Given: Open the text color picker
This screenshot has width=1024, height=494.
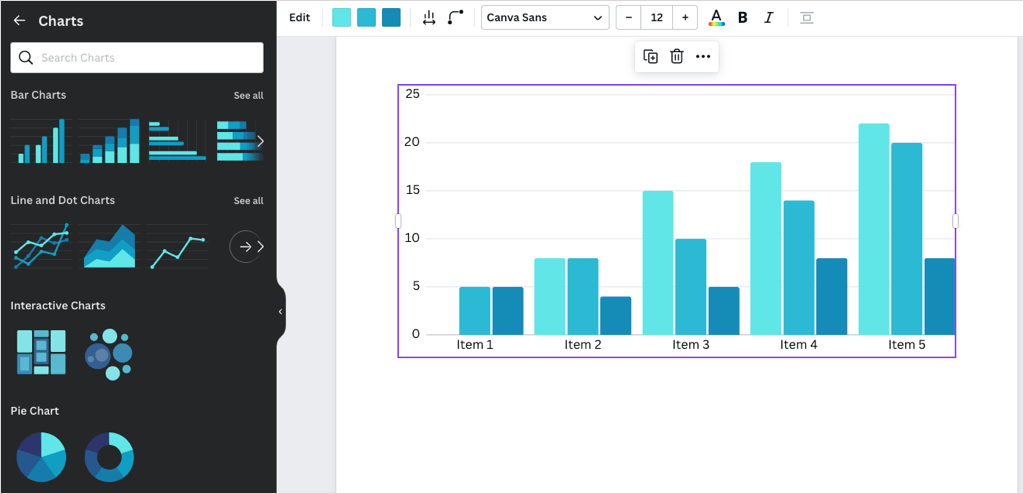Looking at the screenshot, I should pyautogui.click(x=716, y=17).
